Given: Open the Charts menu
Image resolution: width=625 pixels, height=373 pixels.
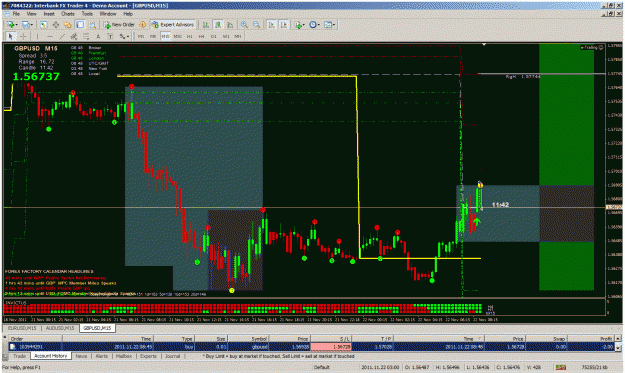Looking at the screenshot, I should pos(68,14).
